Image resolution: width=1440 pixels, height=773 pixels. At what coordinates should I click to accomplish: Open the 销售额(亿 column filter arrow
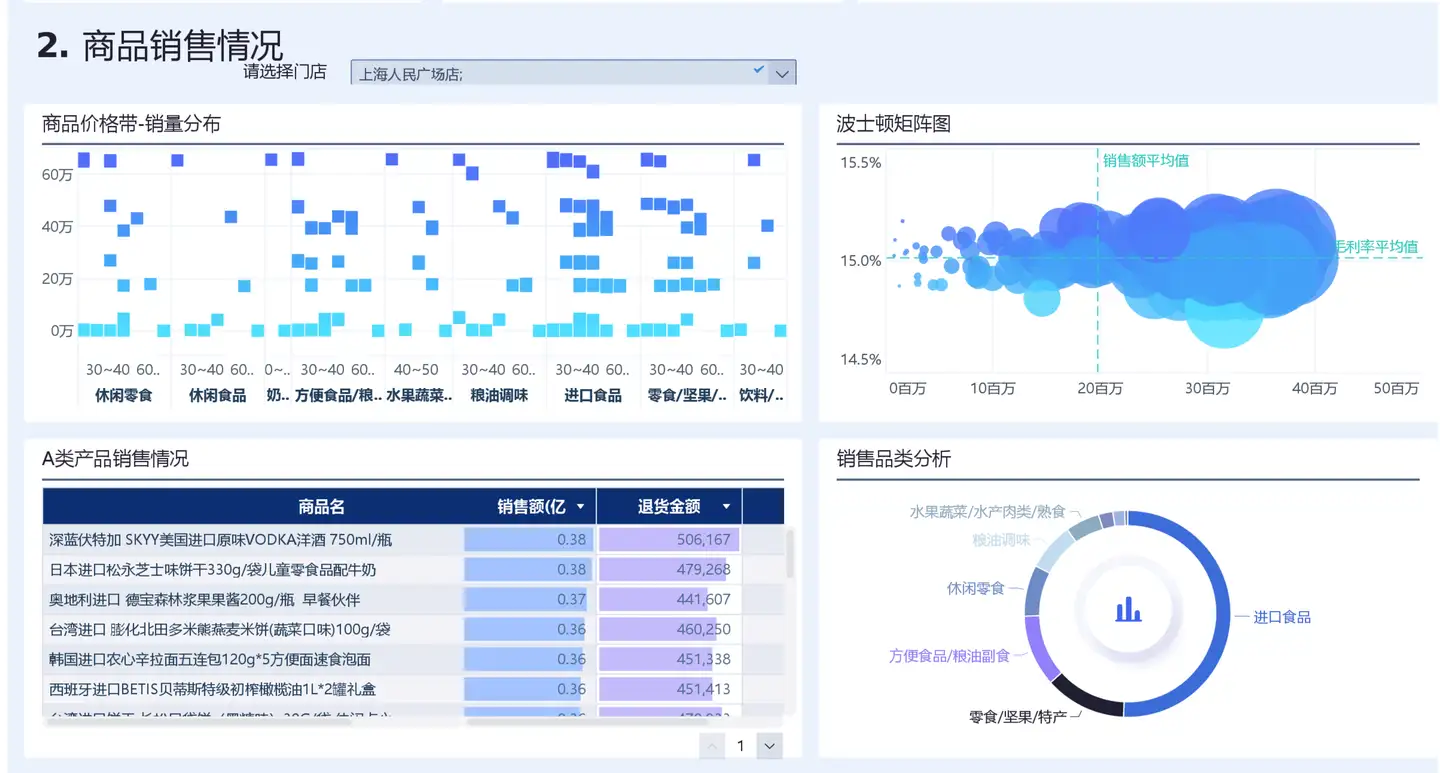click(581, 507)
